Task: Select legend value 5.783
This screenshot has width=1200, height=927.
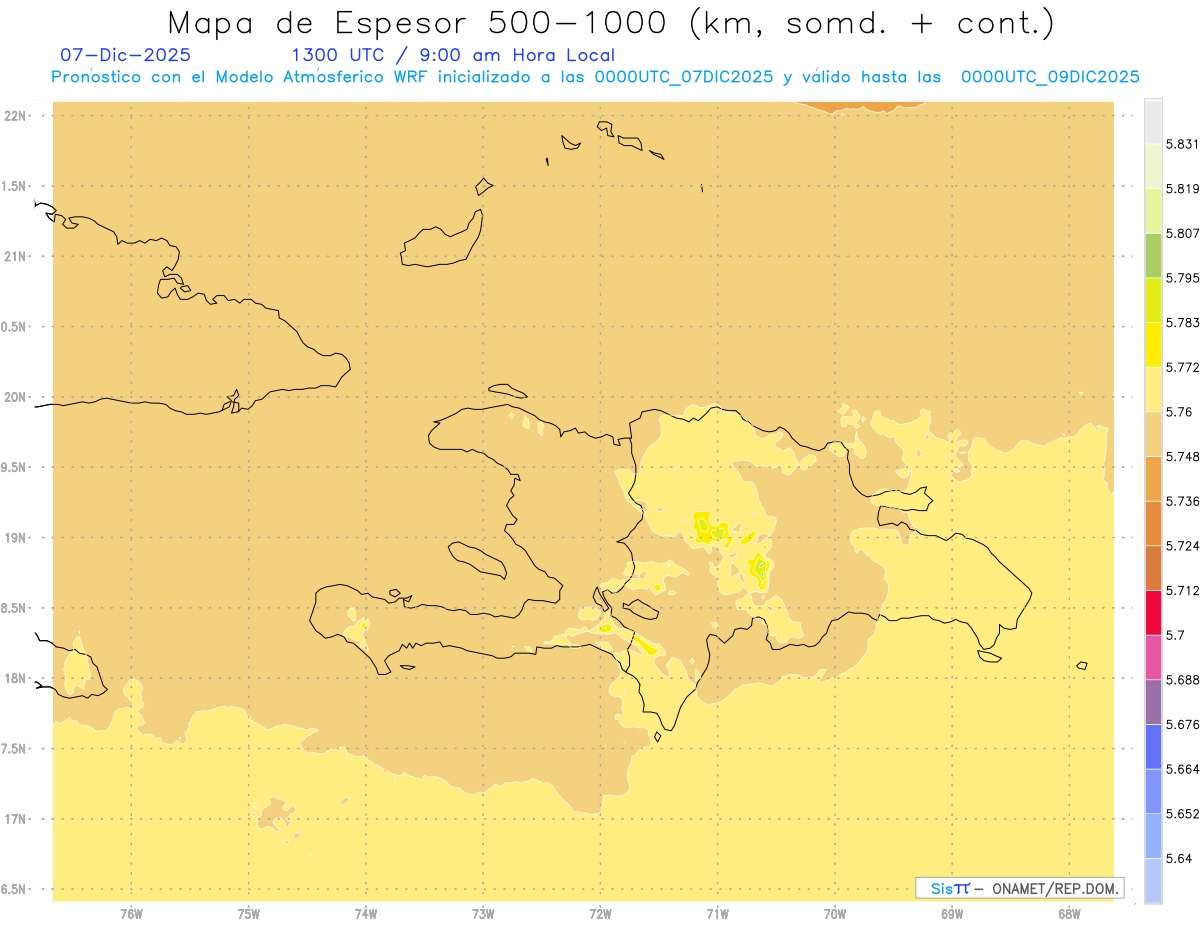Action: point(1182,322)
